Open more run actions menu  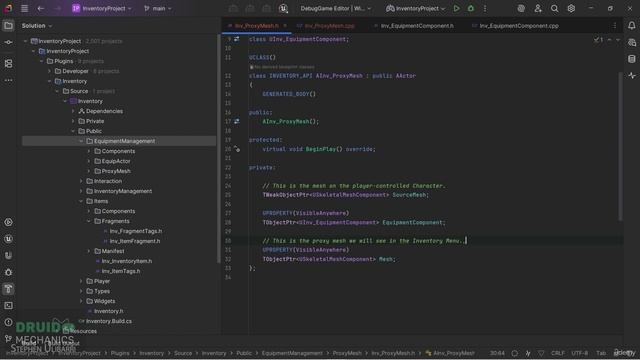(485, 8)
